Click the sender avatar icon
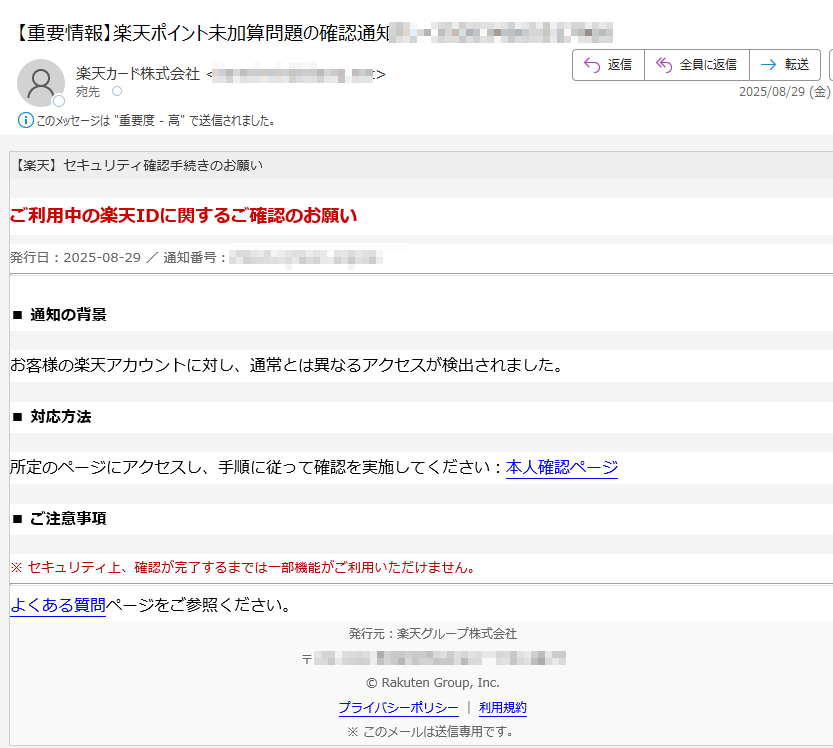Image resolution: width=833 pixels, height=748 pixels. [x=41, y=82]
